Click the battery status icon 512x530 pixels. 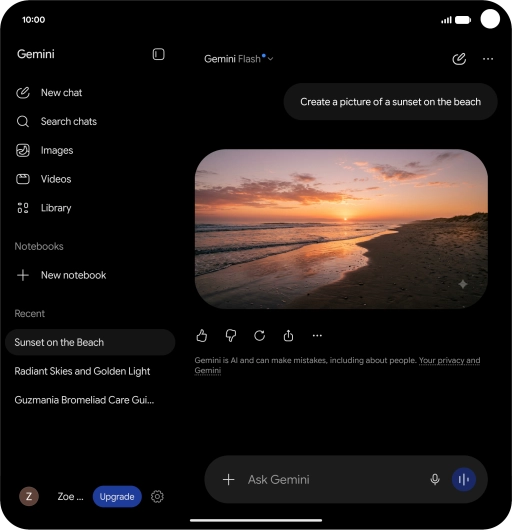[x=463, y=20]
